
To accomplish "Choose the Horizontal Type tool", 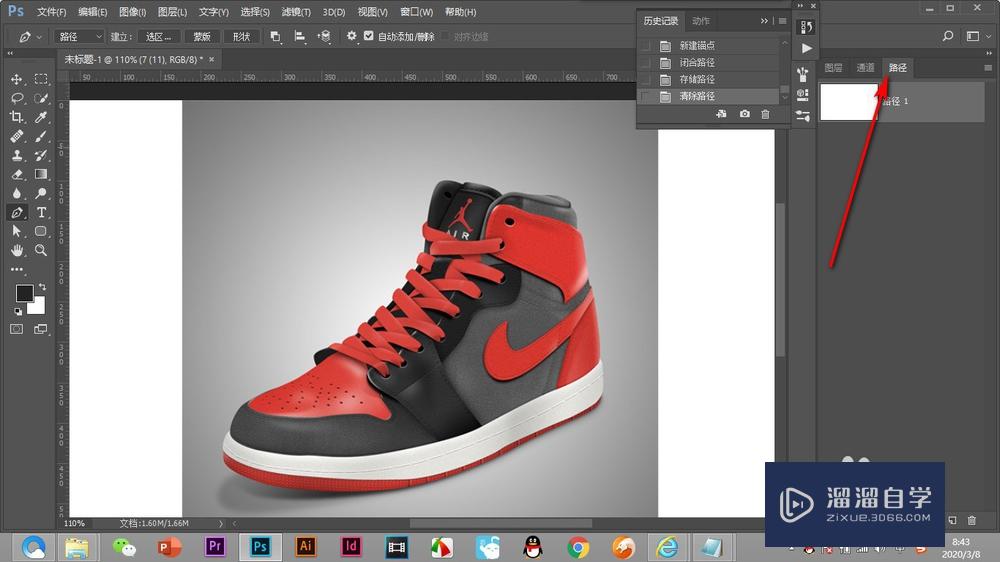I will [x=42, y=212].
